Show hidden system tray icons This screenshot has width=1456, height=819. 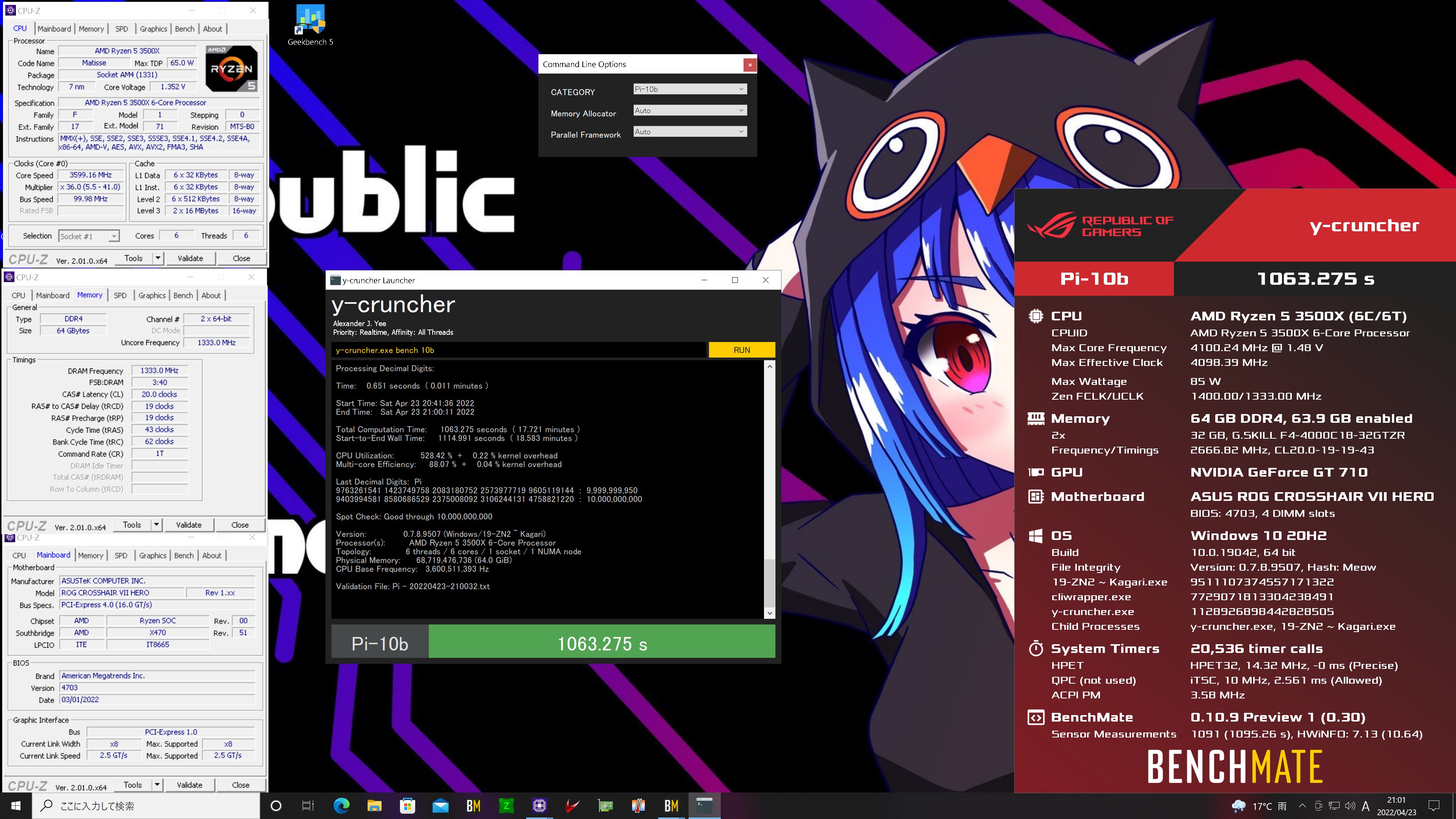(1302, 806)
